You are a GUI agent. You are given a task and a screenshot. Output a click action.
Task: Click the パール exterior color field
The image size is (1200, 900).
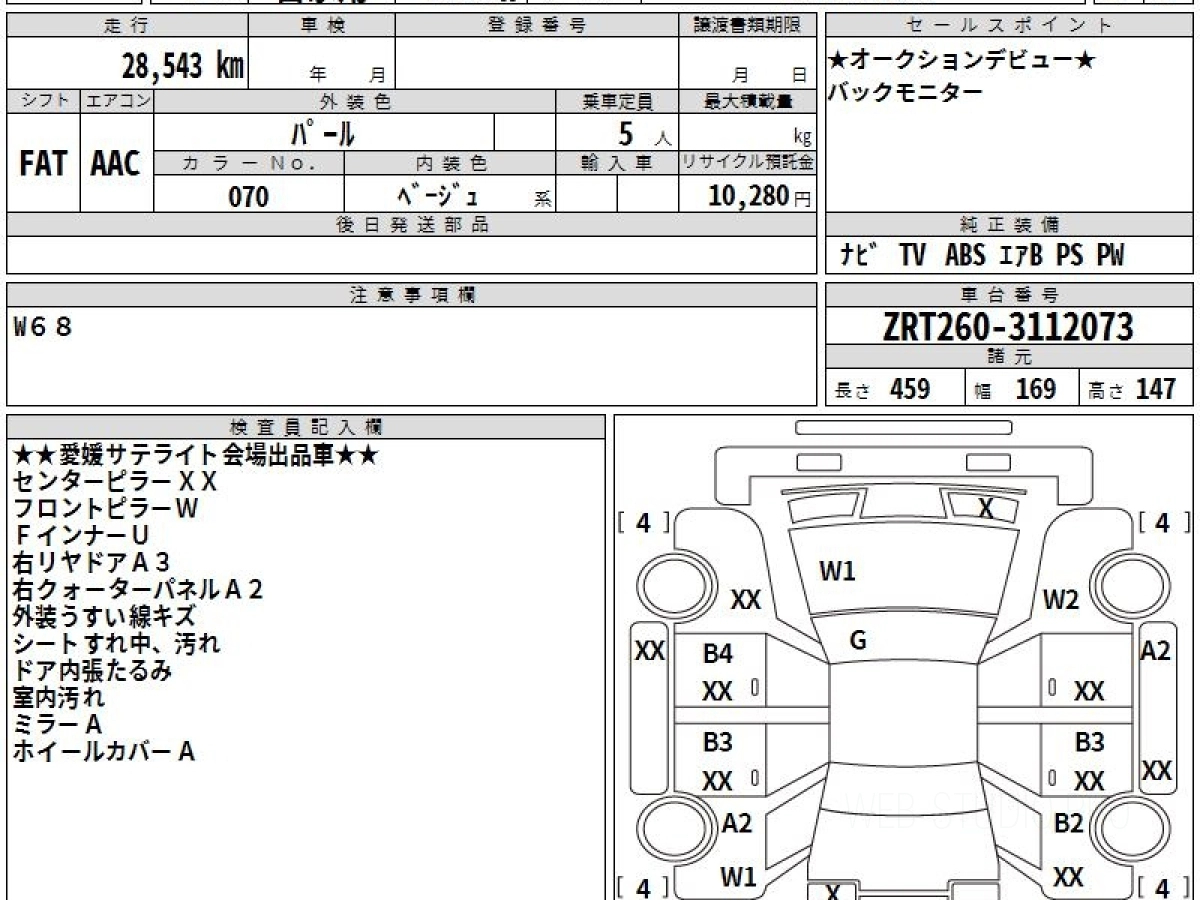point(324,132)
